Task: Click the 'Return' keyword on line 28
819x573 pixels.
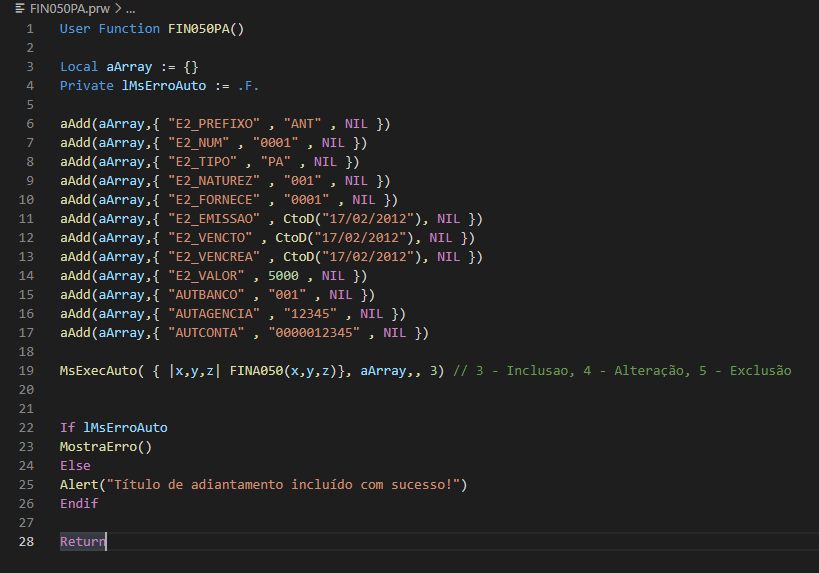Action: click(x=83, y=542)
